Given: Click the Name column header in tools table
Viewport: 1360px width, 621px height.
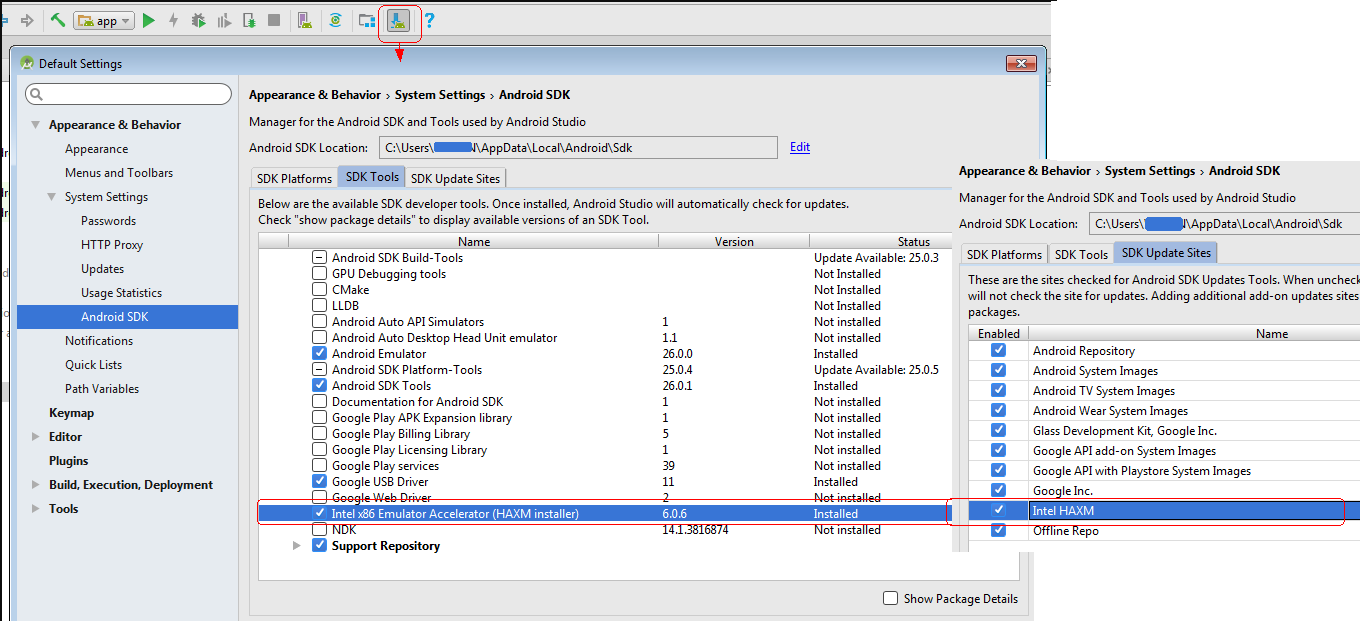Looking at the screenshot, I should point(474,241).
